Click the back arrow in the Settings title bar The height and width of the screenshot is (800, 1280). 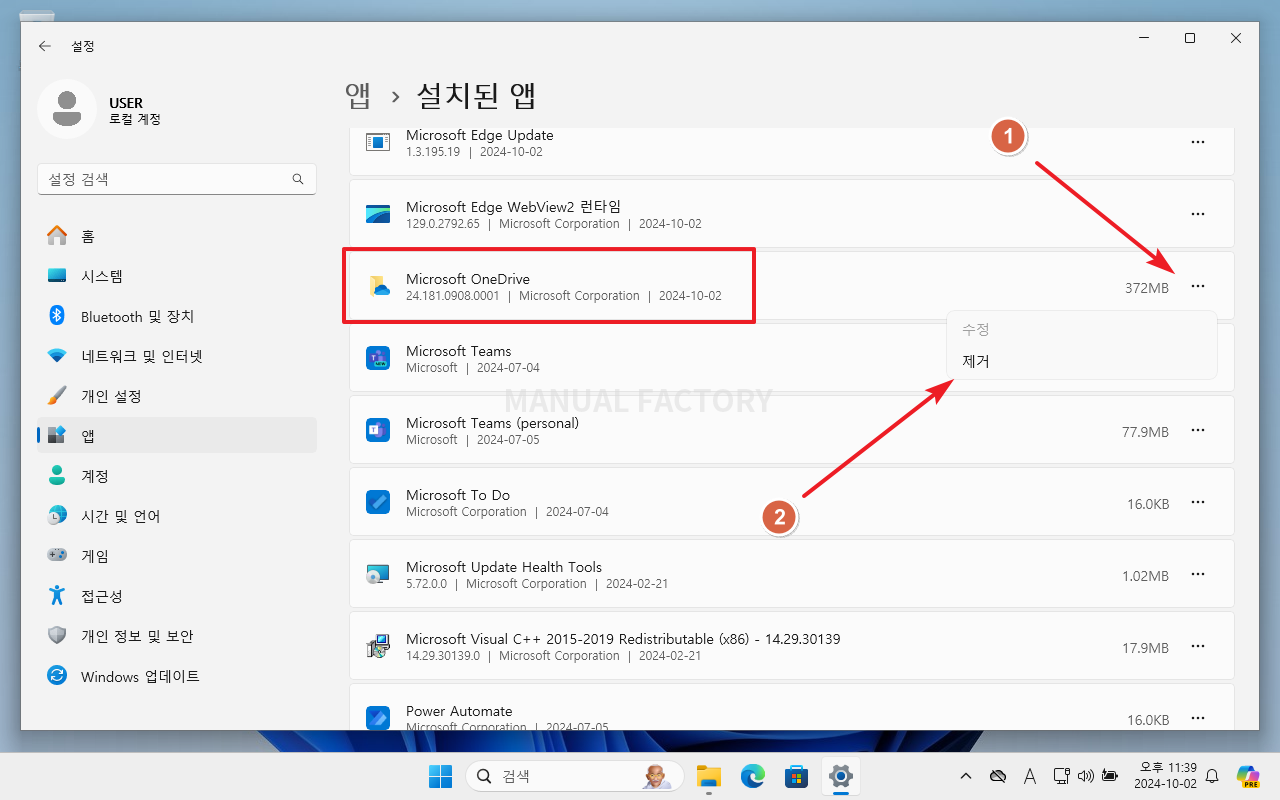(x=44, y=46)
